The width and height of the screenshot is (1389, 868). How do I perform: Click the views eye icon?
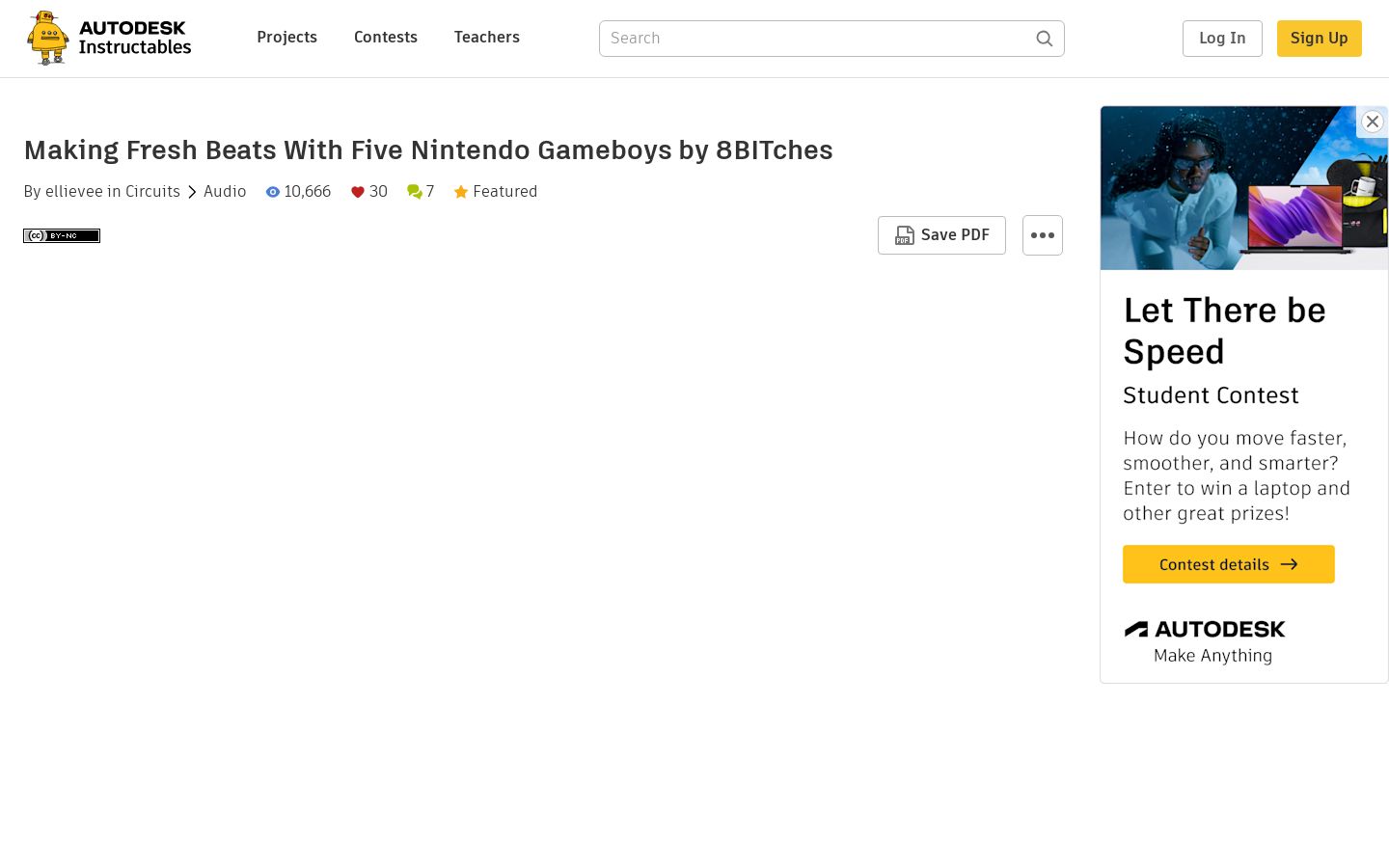(273, 192)
